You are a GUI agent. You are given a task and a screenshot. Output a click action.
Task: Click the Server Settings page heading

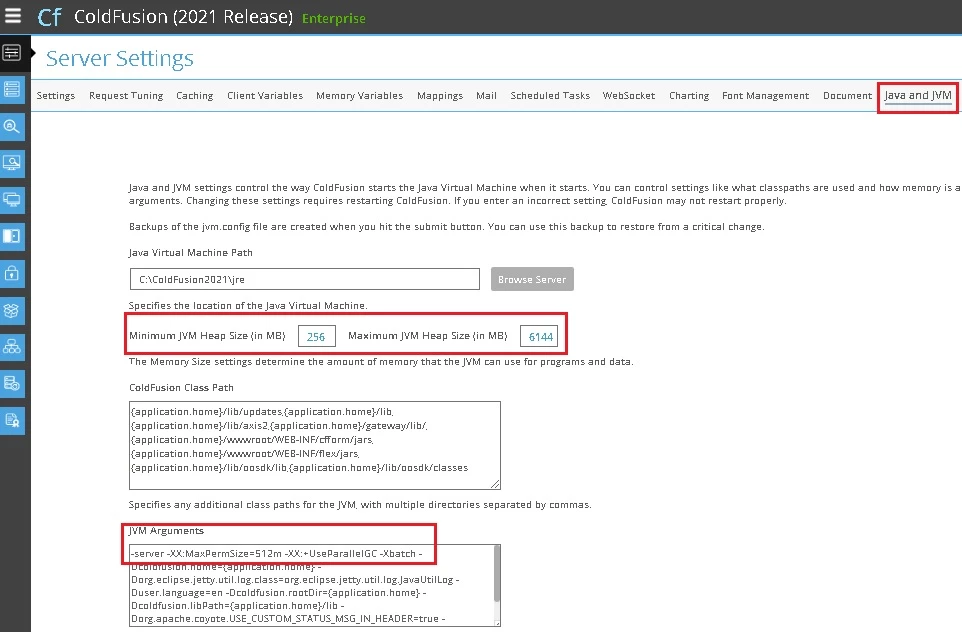[120, 58]
